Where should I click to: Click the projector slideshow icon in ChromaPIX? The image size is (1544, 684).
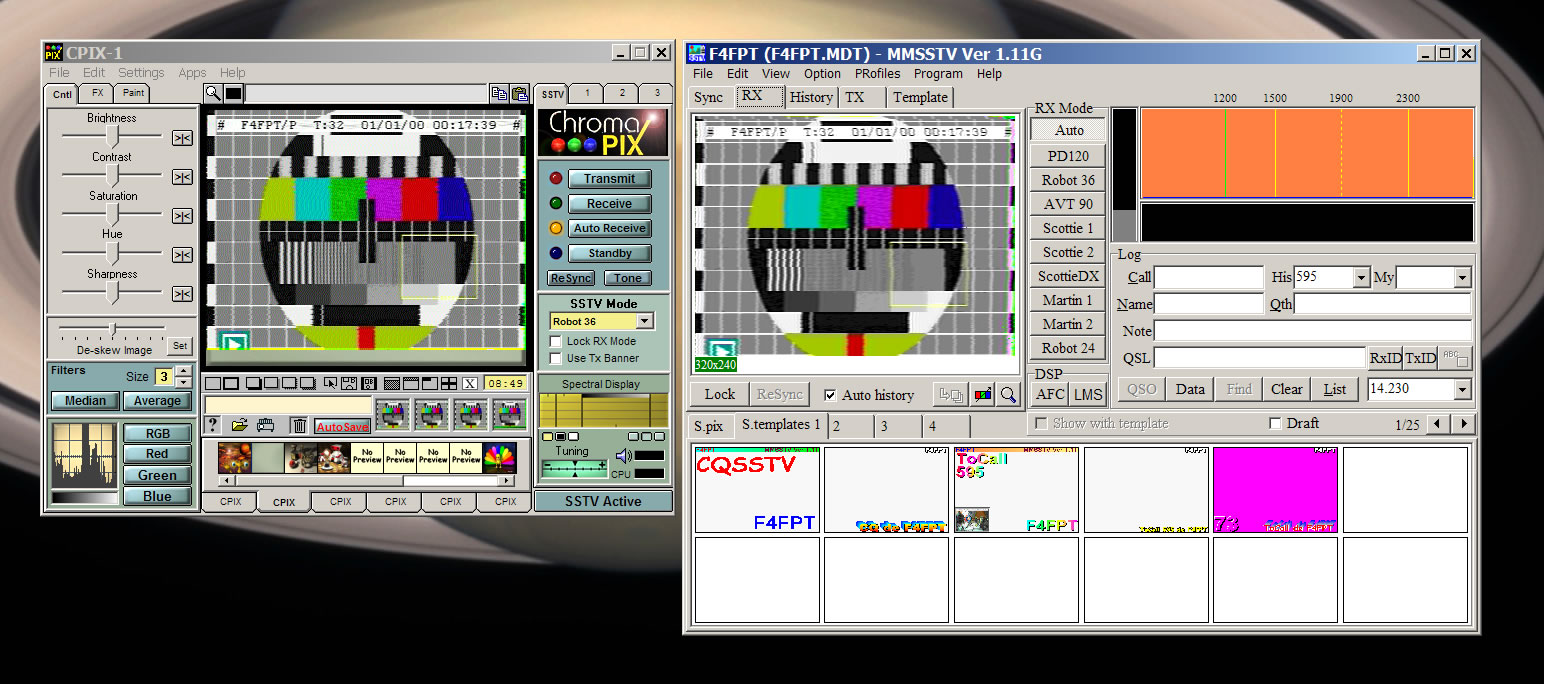point(265,425)
